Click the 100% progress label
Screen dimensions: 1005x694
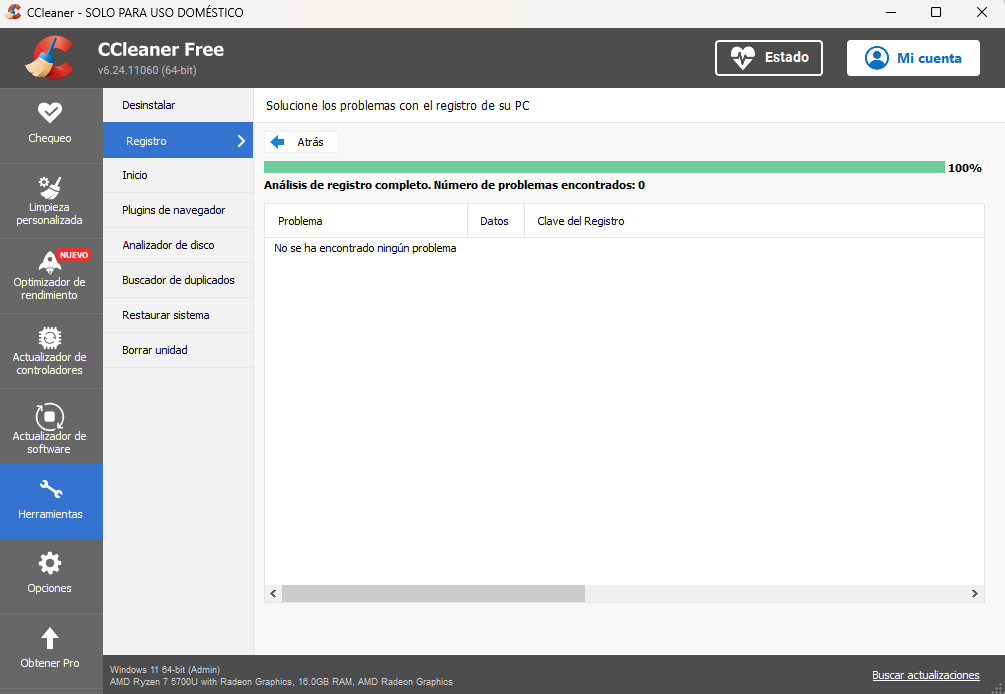965,168
